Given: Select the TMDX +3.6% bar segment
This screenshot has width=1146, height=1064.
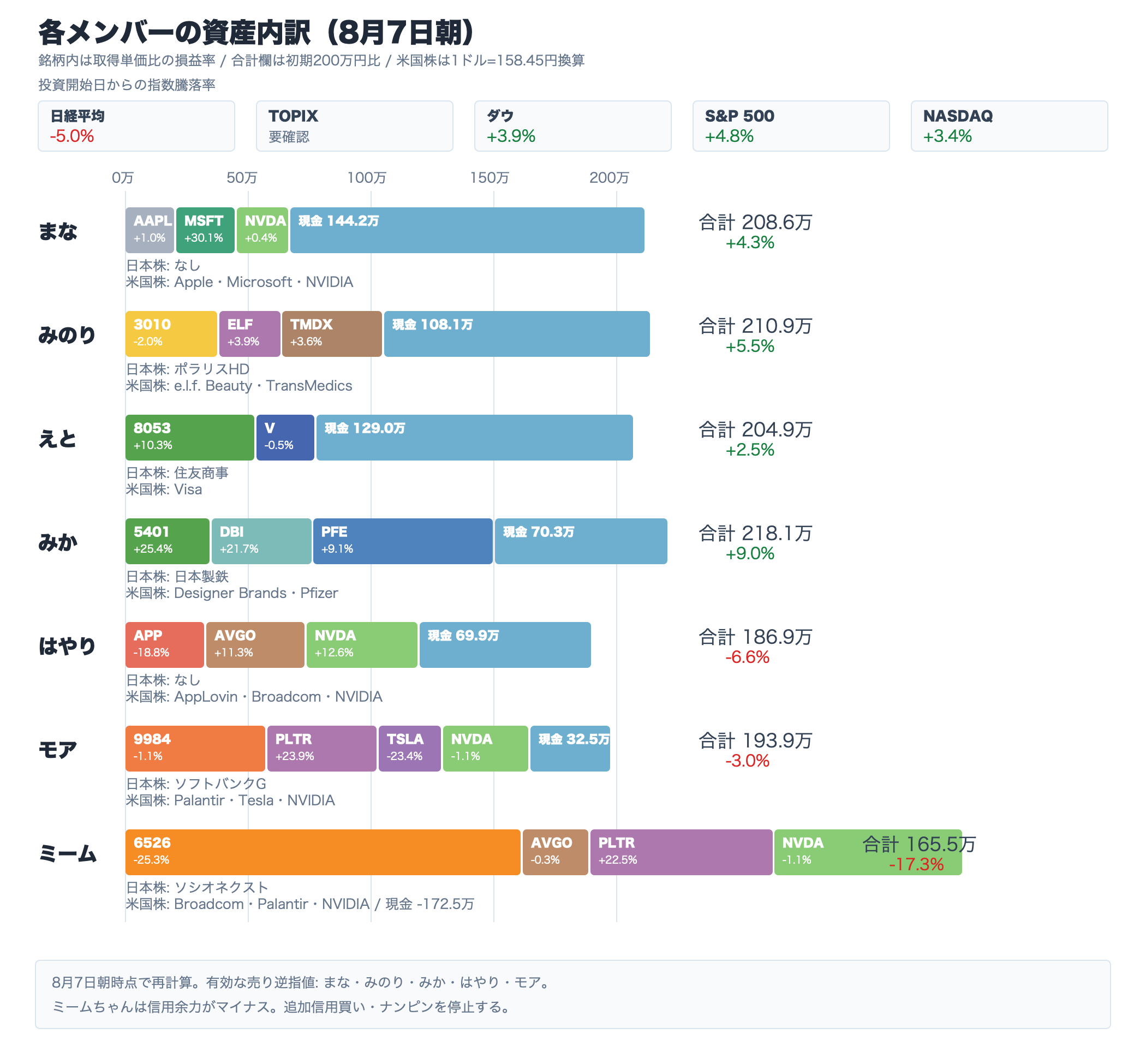Looking at the screenshot, I should coord(332,334).
